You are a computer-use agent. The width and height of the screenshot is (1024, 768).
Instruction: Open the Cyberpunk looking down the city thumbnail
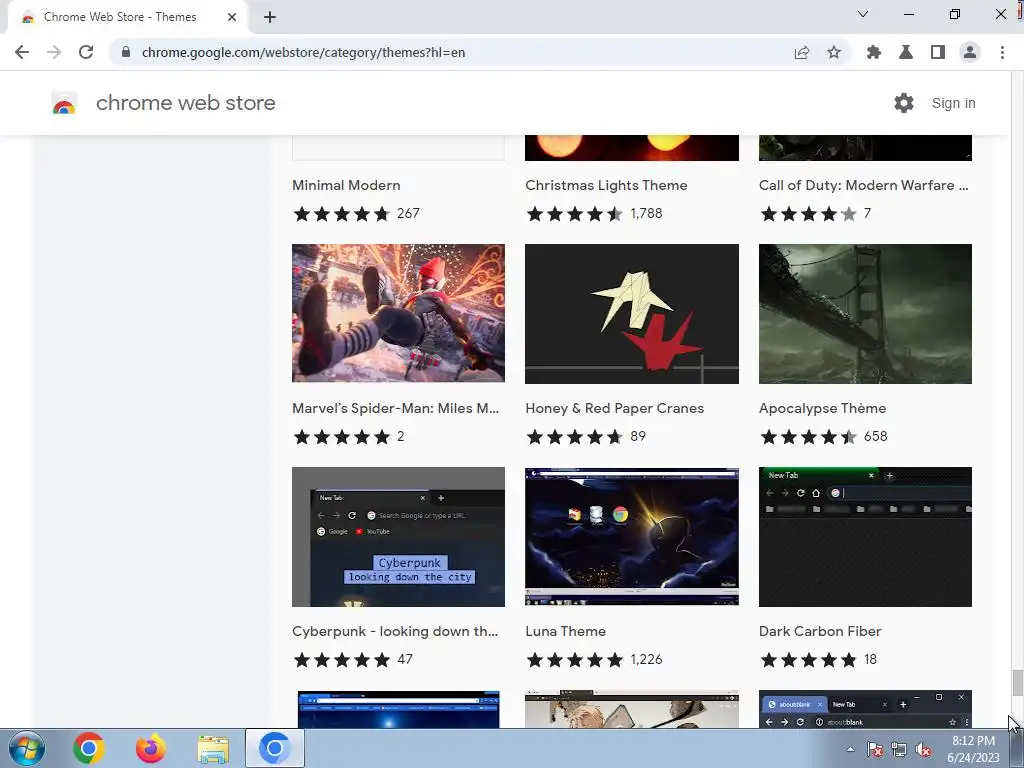tap(398, 537)
